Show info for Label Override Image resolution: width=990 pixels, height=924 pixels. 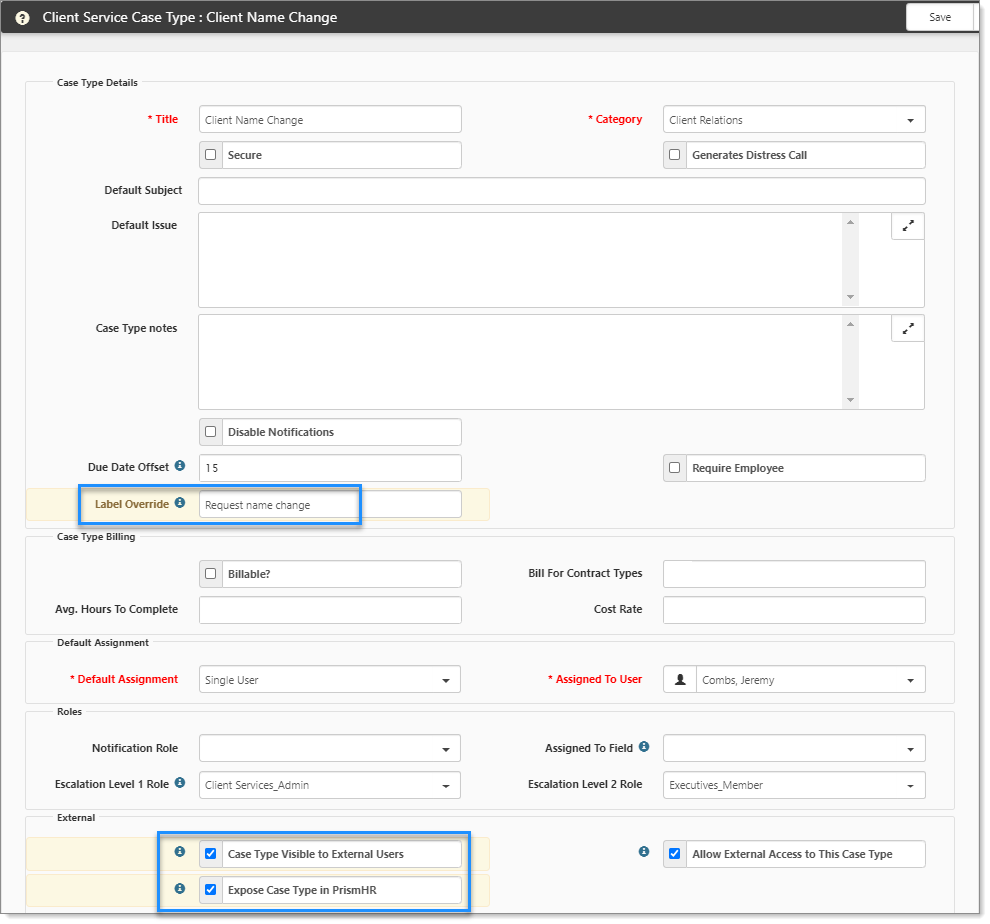tap(180, 503)
